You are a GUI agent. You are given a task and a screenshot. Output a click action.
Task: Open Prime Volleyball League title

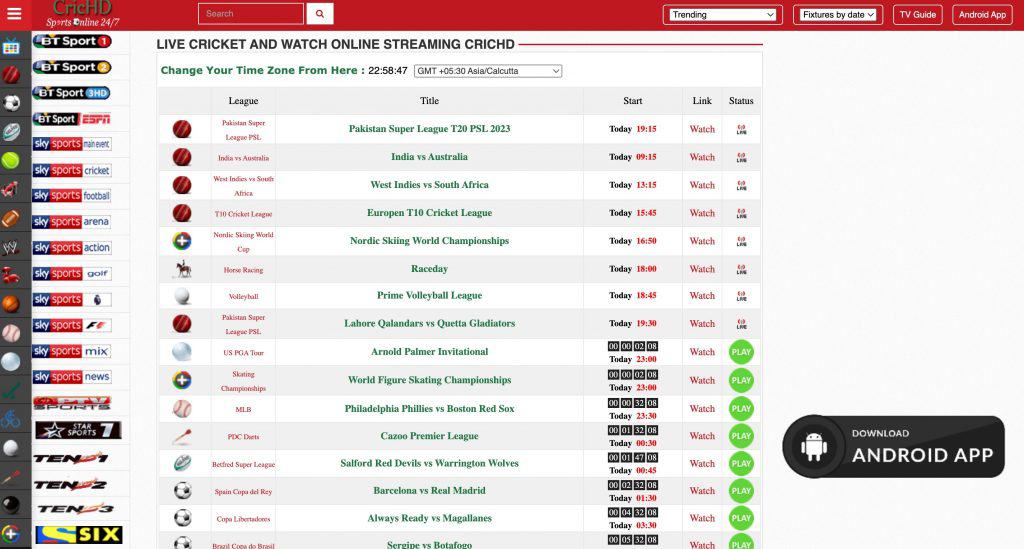coord(429,295)
